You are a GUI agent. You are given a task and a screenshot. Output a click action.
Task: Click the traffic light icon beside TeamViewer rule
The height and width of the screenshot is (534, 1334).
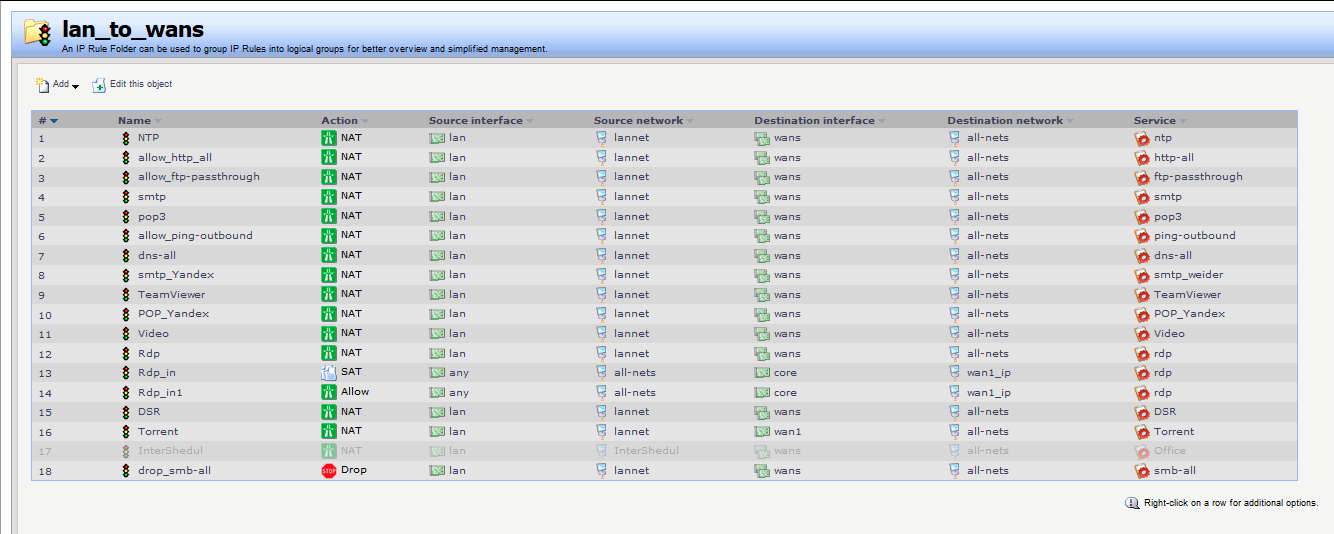(126, 295)
